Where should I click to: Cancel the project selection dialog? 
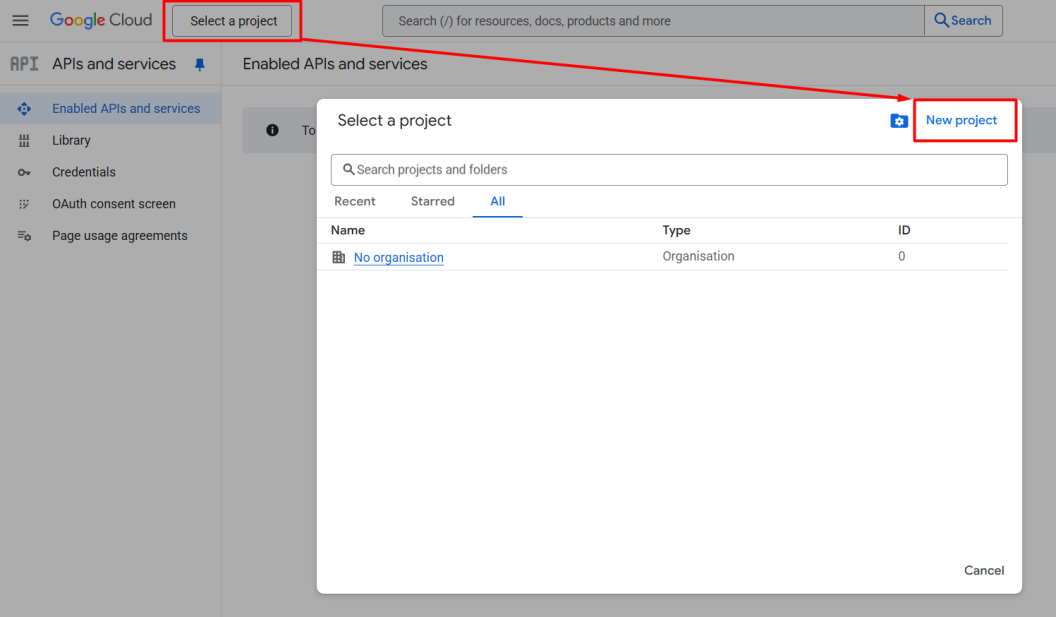click(984, 571)
